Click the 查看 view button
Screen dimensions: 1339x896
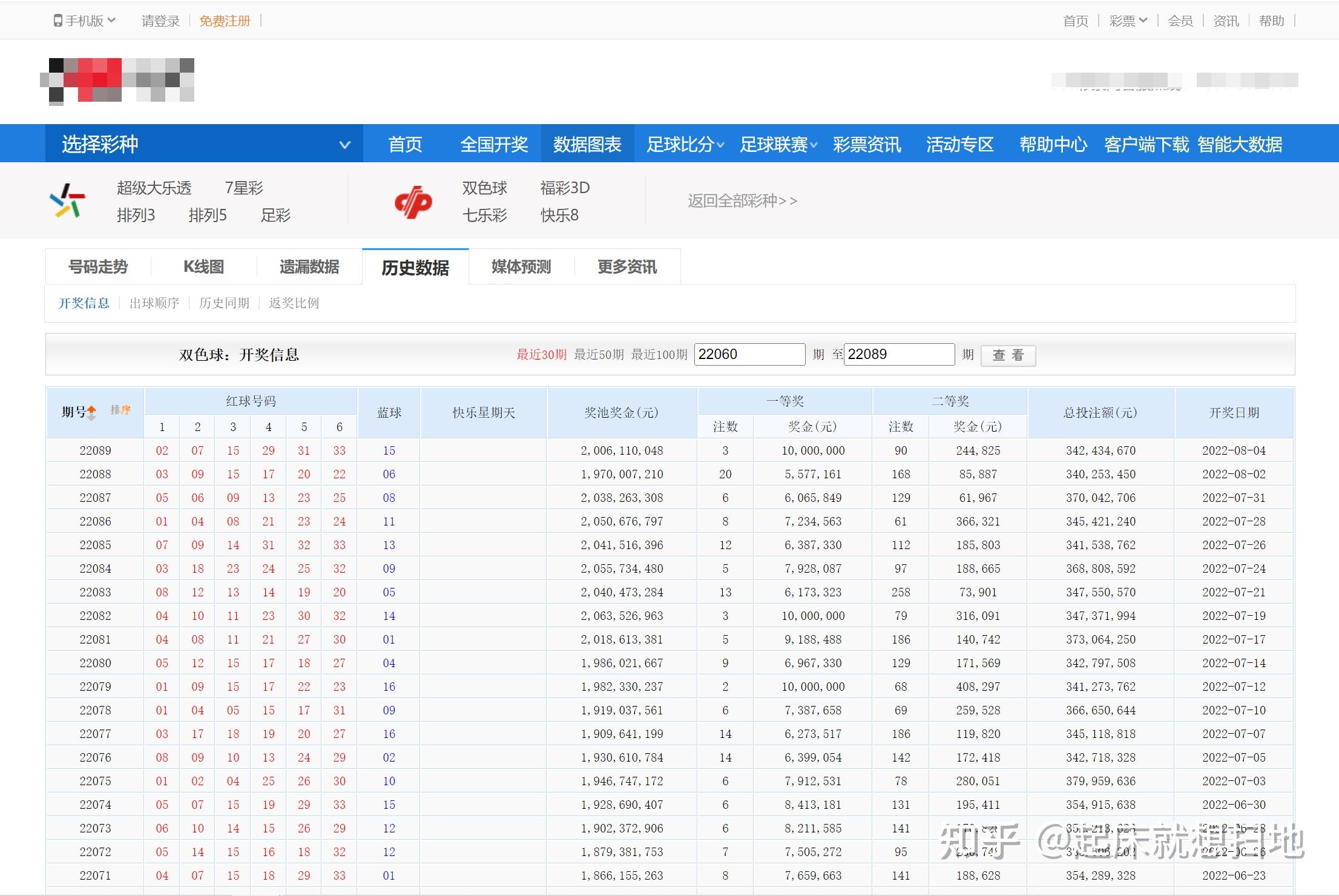(1008, 355)
